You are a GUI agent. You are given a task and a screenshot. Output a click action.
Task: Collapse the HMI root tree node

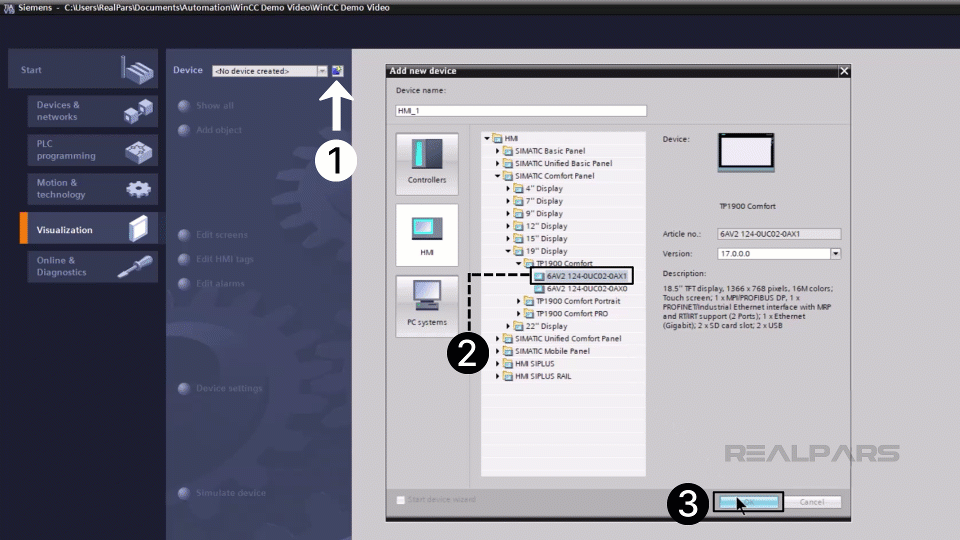[x=487, y=138]
